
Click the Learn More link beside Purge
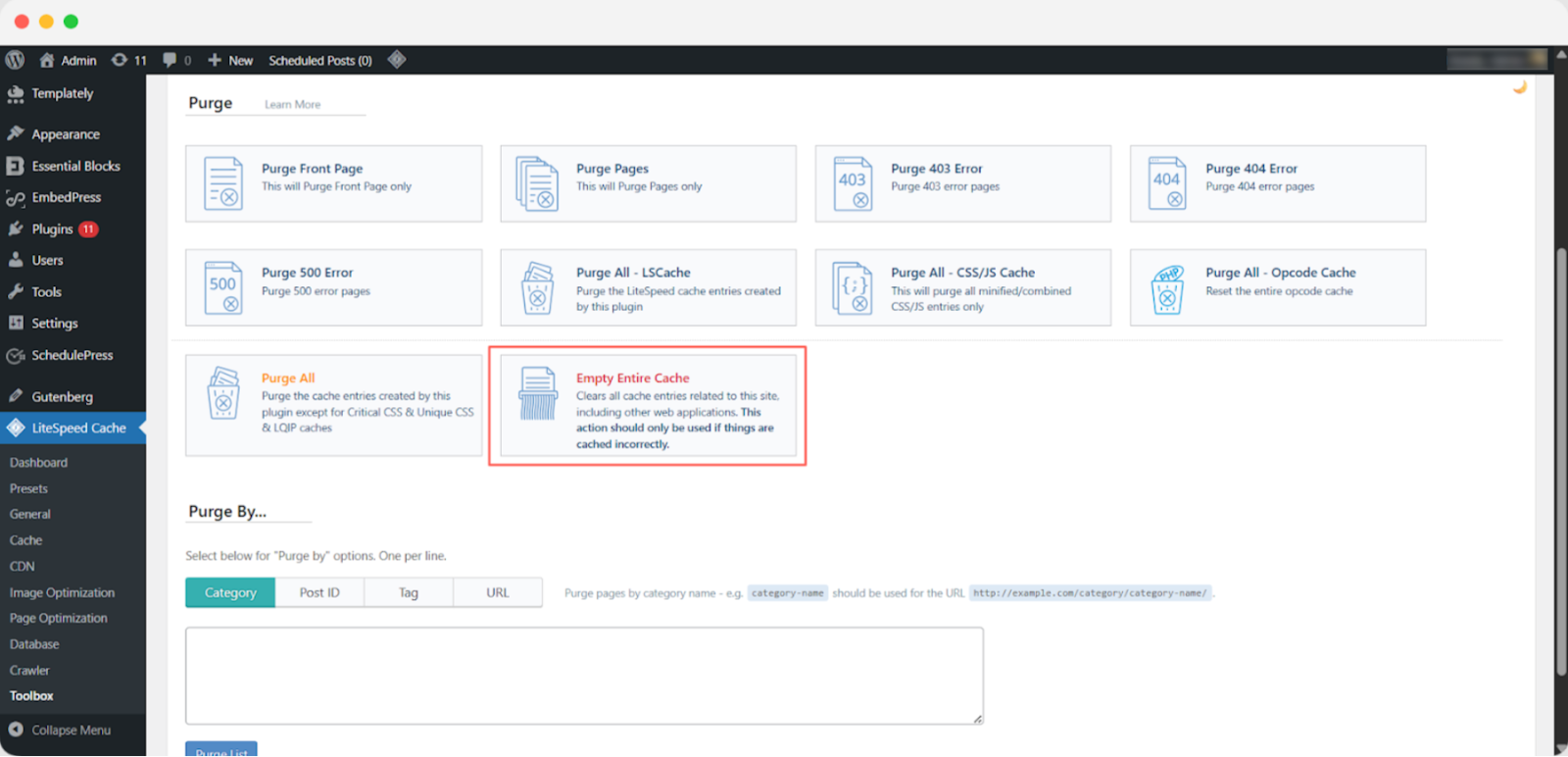click(x=292, y=104)
